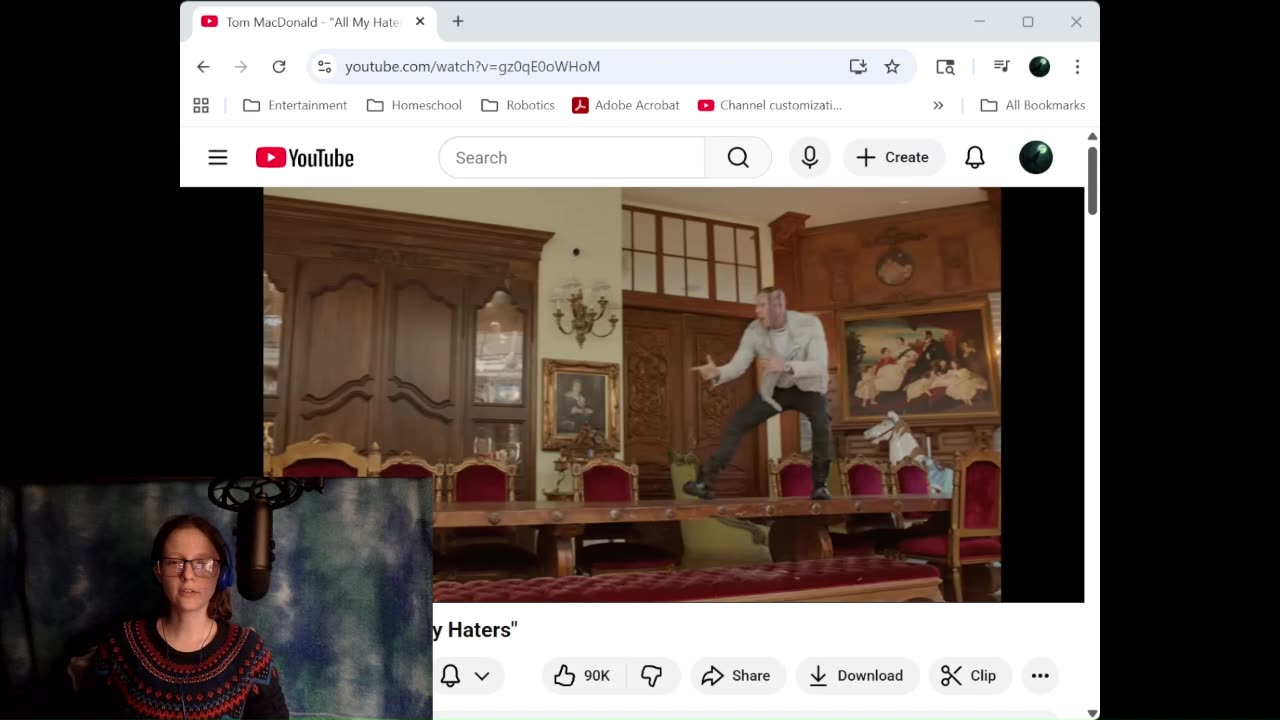1280x720 pixels.
Task: Open the Adobe Acrobat bookmark
Action: coord(626,105)
